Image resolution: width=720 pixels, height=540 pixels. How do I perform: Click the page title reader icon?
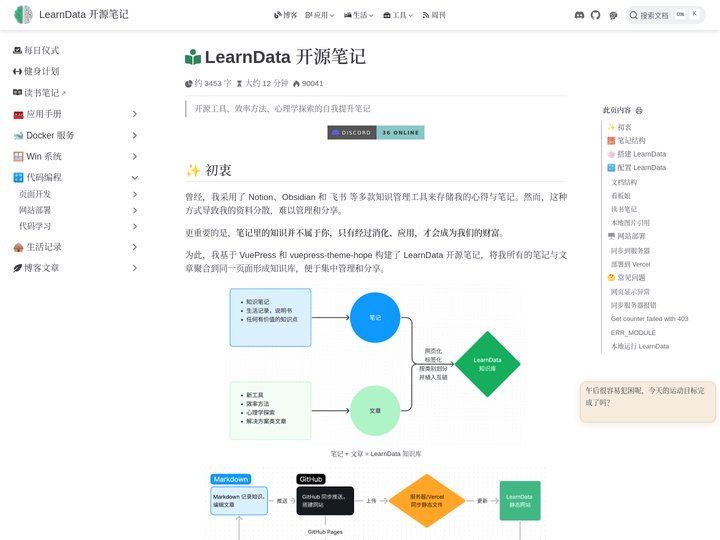coord(193,57)
